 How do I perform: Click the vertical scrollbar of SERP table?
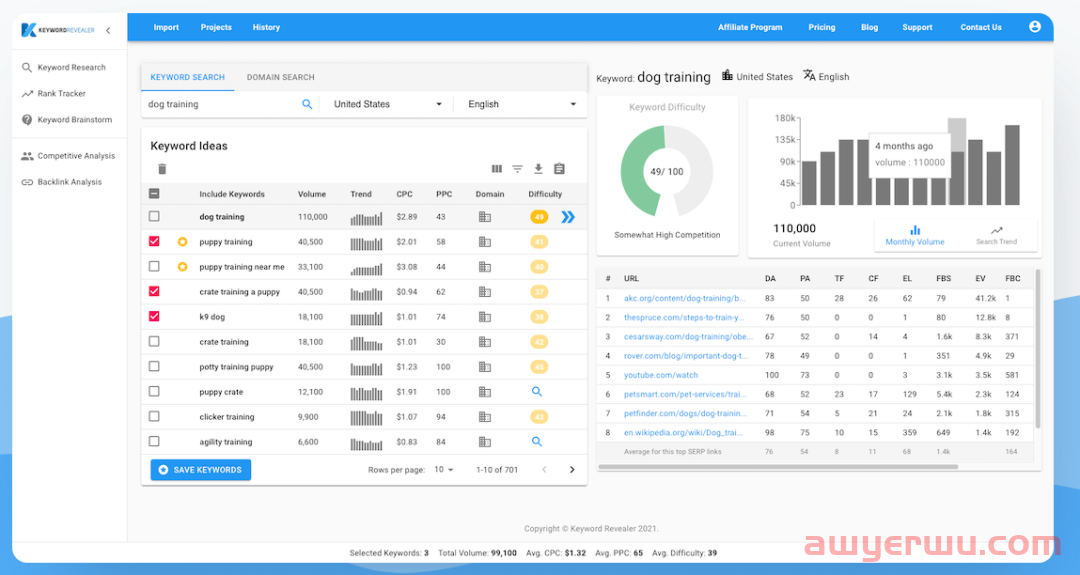pos(1037,349)
